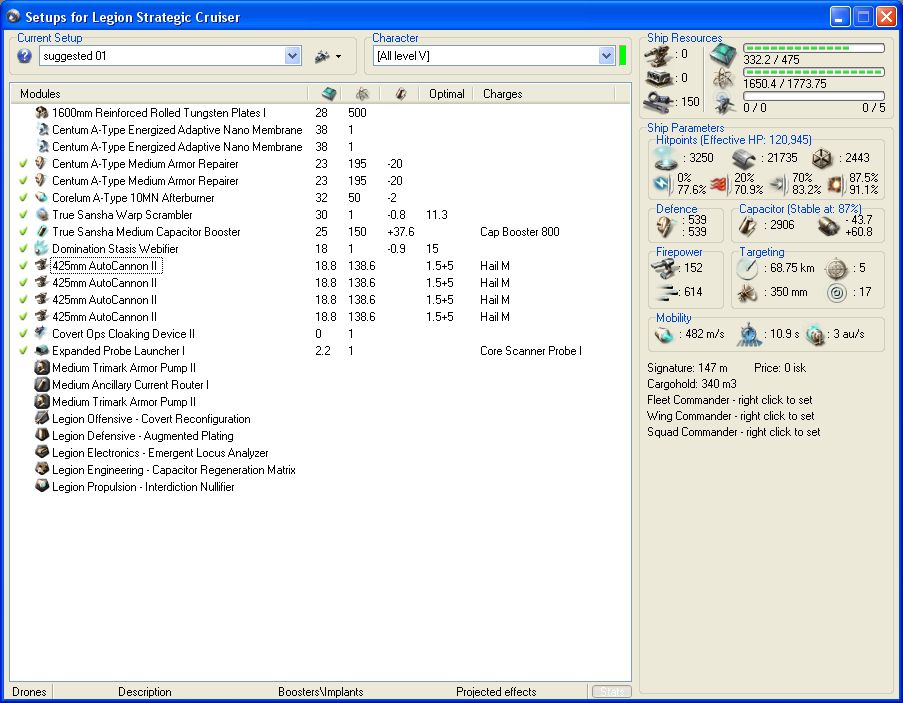
Task: Click the Defence armor repair icon
Action: (665, 226)
